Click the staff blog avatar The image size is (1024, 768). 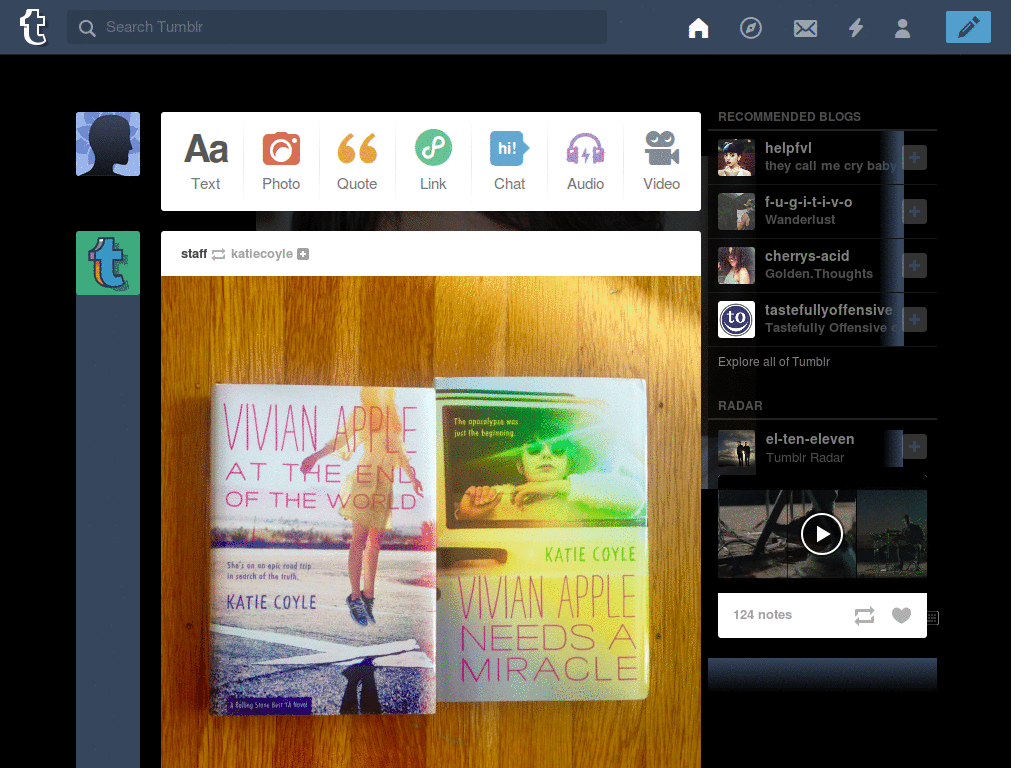click(x=108, y=263)
